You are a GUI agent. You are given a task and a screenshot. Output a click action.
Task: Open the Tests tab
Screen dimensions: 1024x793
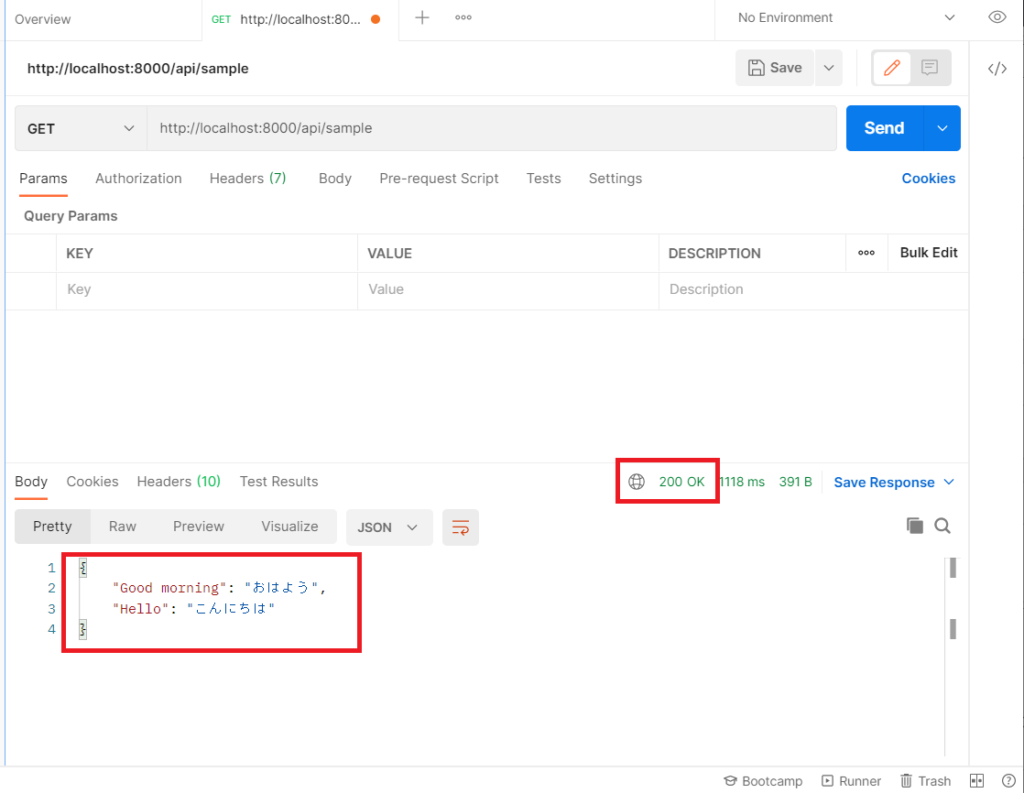coord(543,178)
